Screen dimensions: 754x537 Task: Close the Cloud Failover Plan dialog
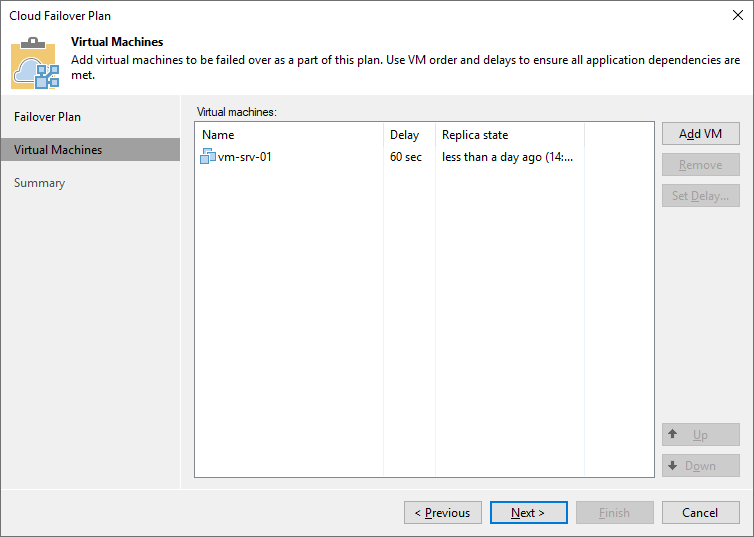736,16
